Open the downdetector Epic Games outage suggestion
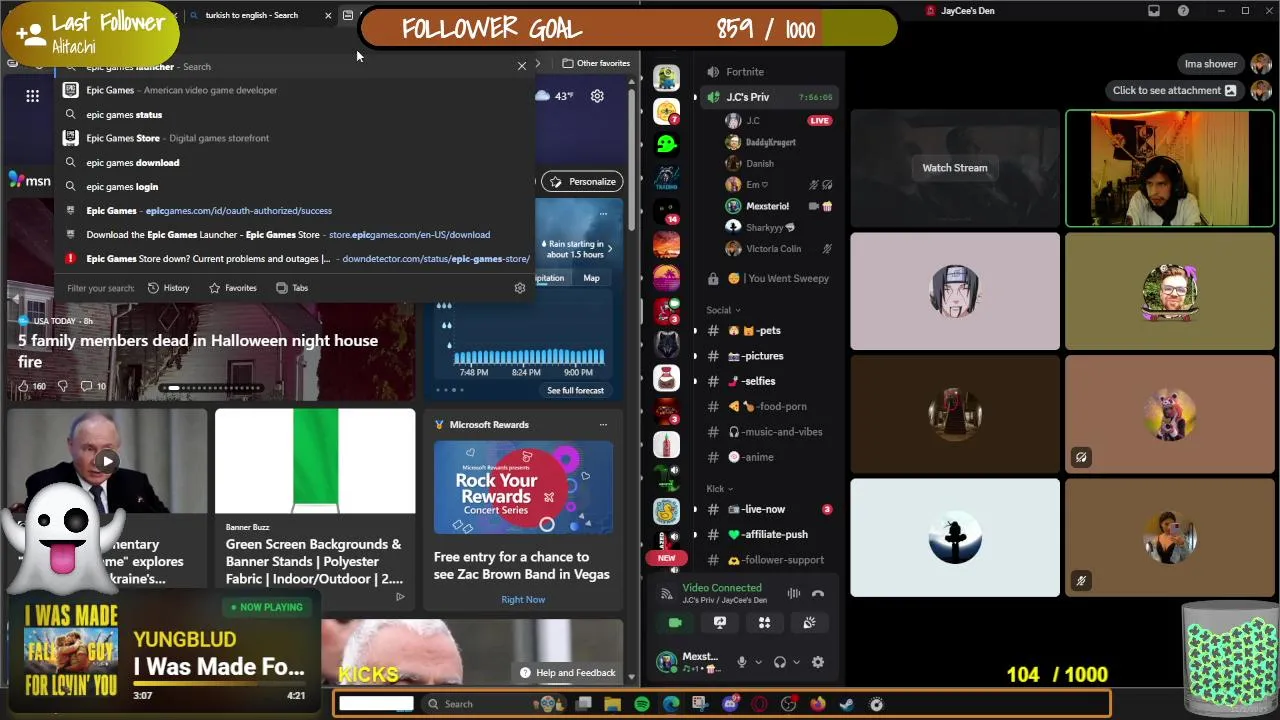This screenshot has height=720, width=1280. click(296, 258)
